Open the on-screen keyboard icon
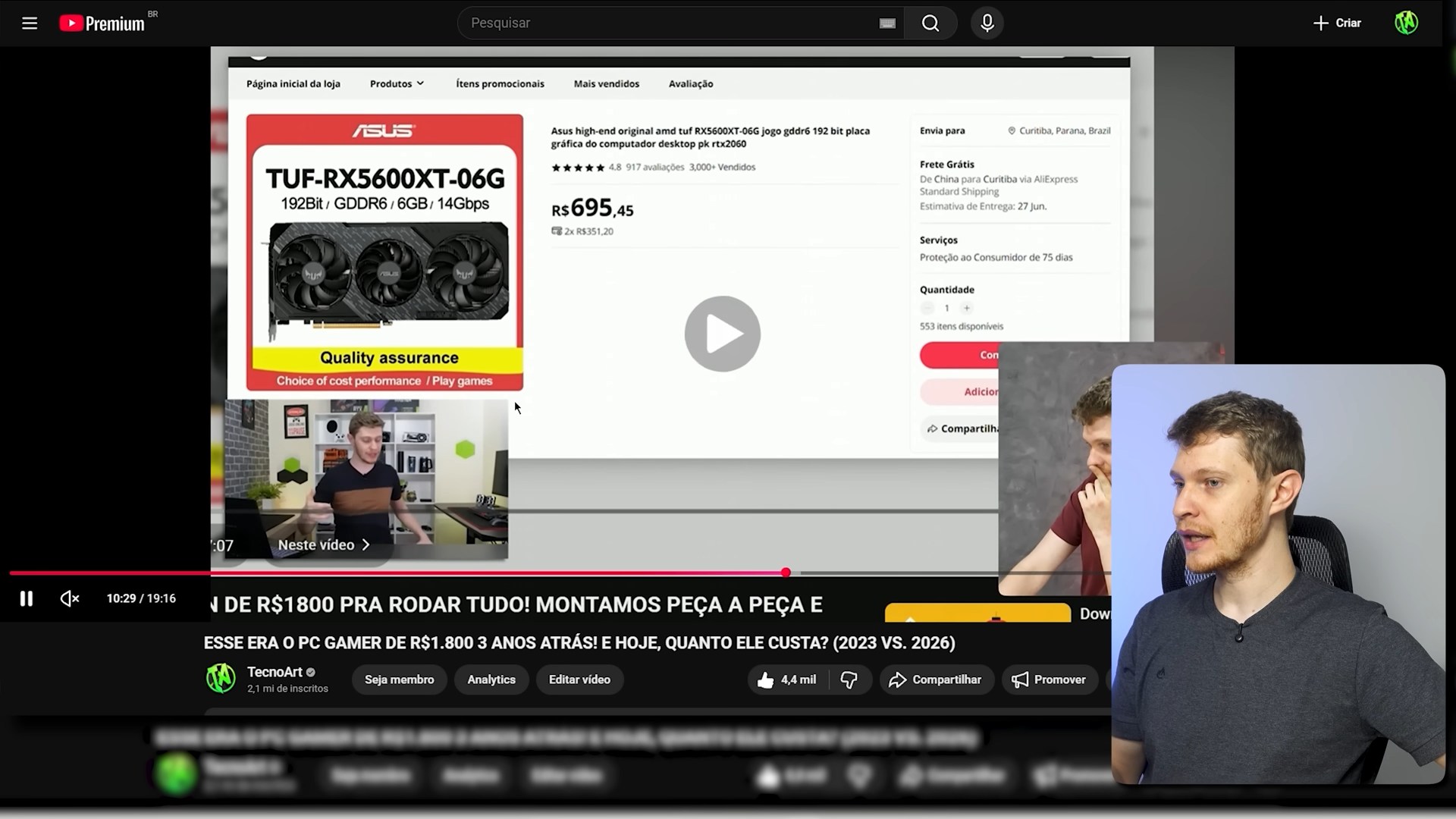The height and width of the screenshot is (819, 1456). tap(887, 24)
